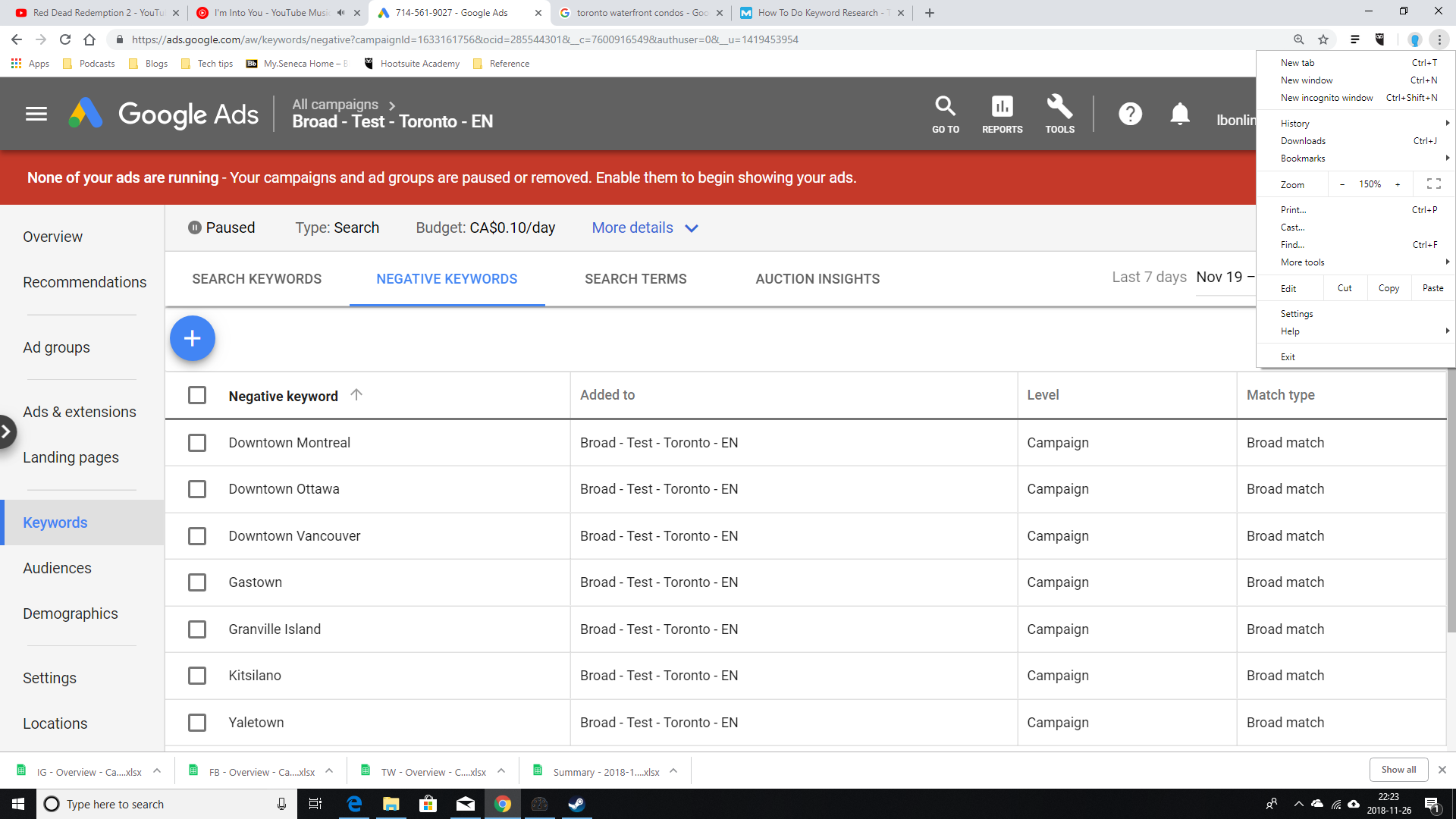Open Settings in Chrome menu
Image resolution: width=1456 pixels, height=819 pixels.
click(1297, 313)
